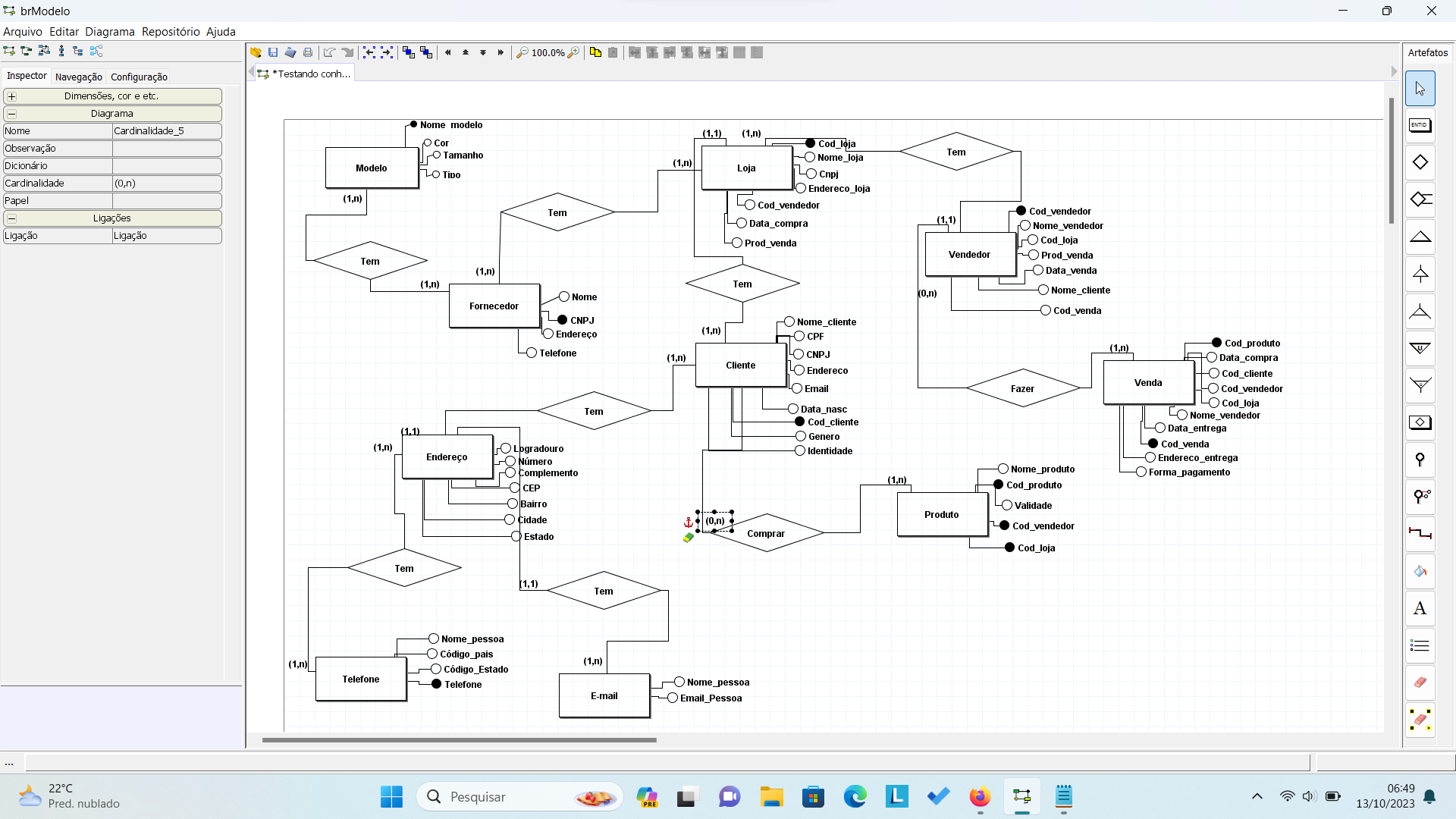The width and height of the screenshot is (1456, 819).
Task: Open the Diagrama menu
Action: point(110,32)
